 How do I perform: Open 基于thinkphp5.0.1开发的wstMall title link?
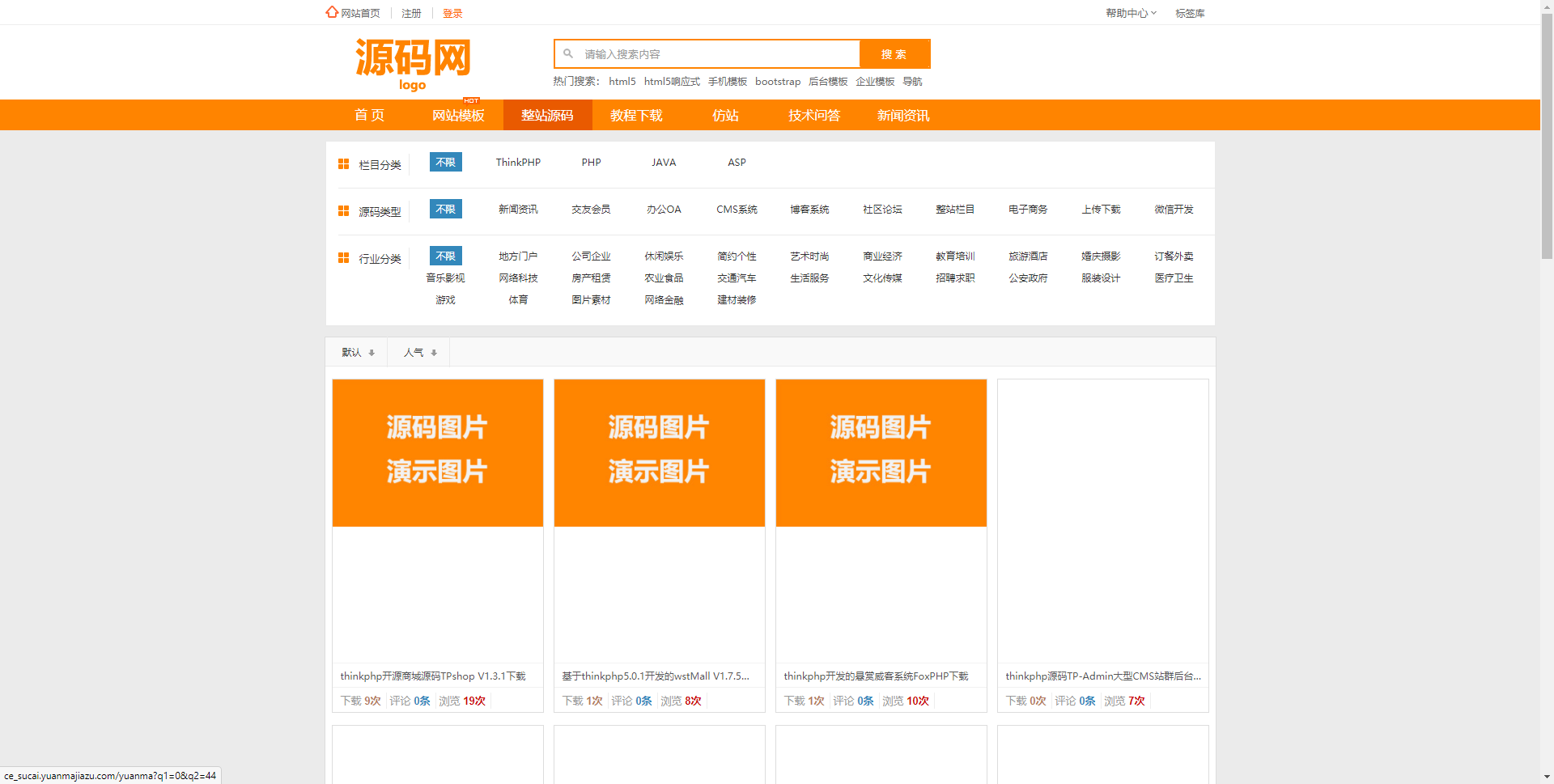pyautogui.click(x=656, y=676)
